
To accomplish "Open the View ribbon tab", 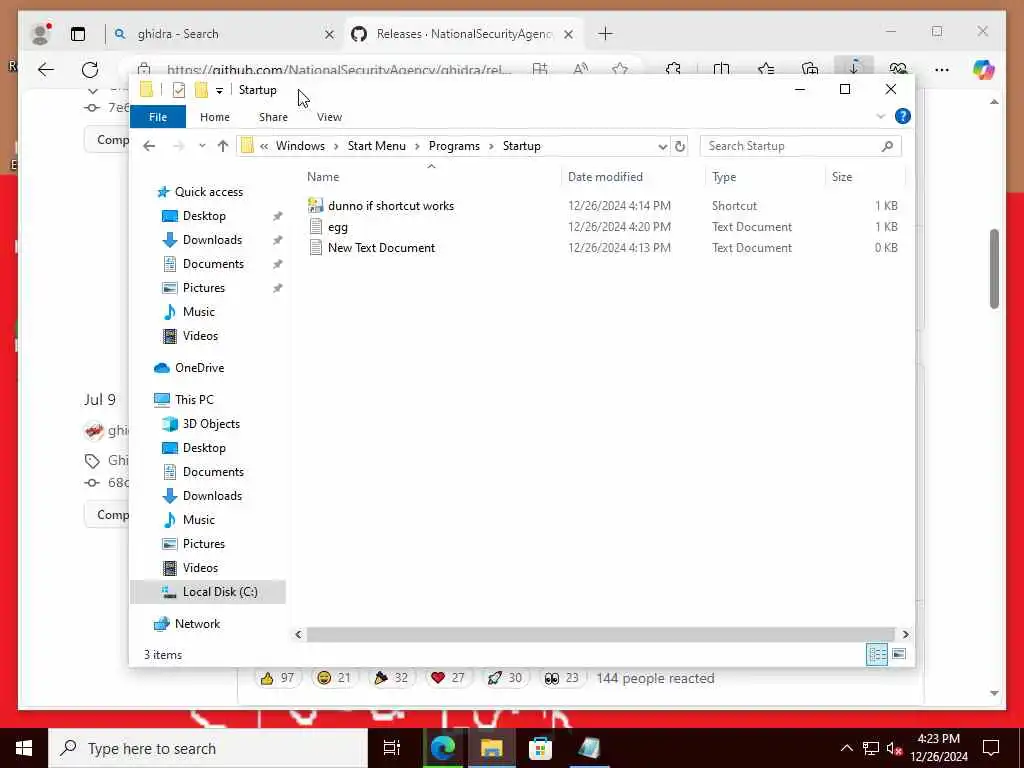I will [x=329, y=117].
